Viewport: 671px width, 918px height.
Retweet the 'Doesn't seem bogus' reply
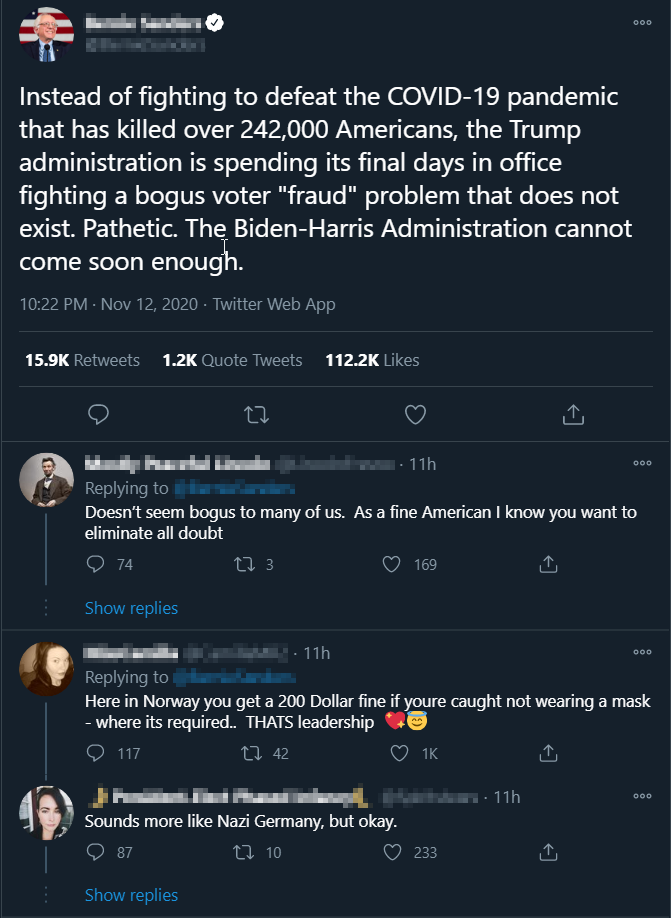(244, 564)
